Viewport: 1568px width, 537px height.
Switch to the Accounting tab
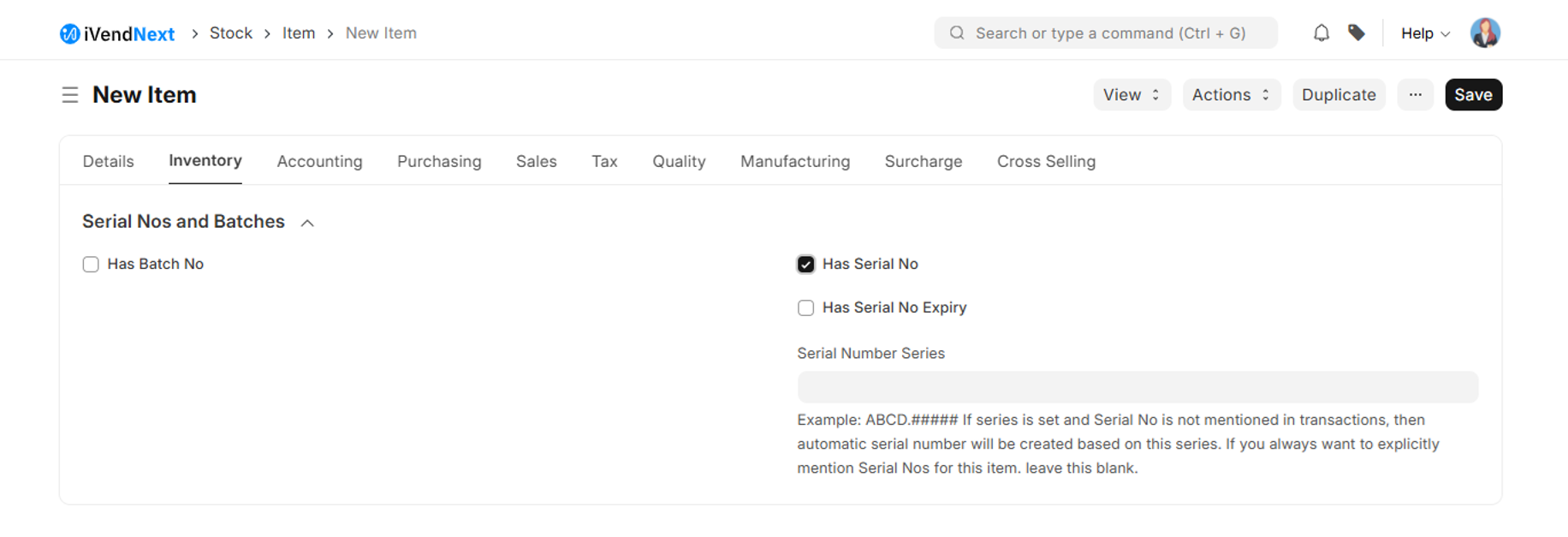pyautogui.click(x=319, y=162)
